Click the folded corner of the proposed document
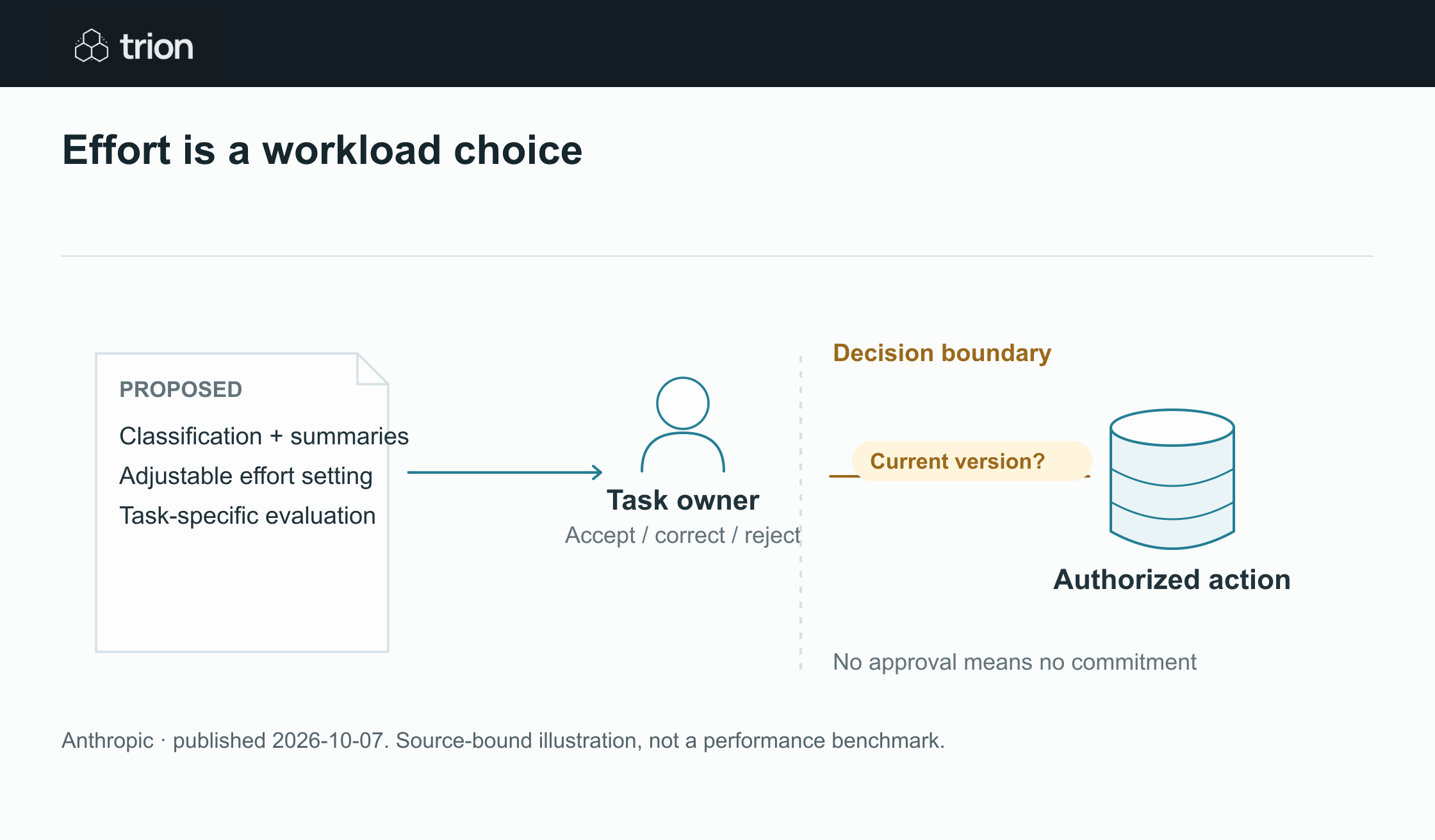 tap(373, 369)
